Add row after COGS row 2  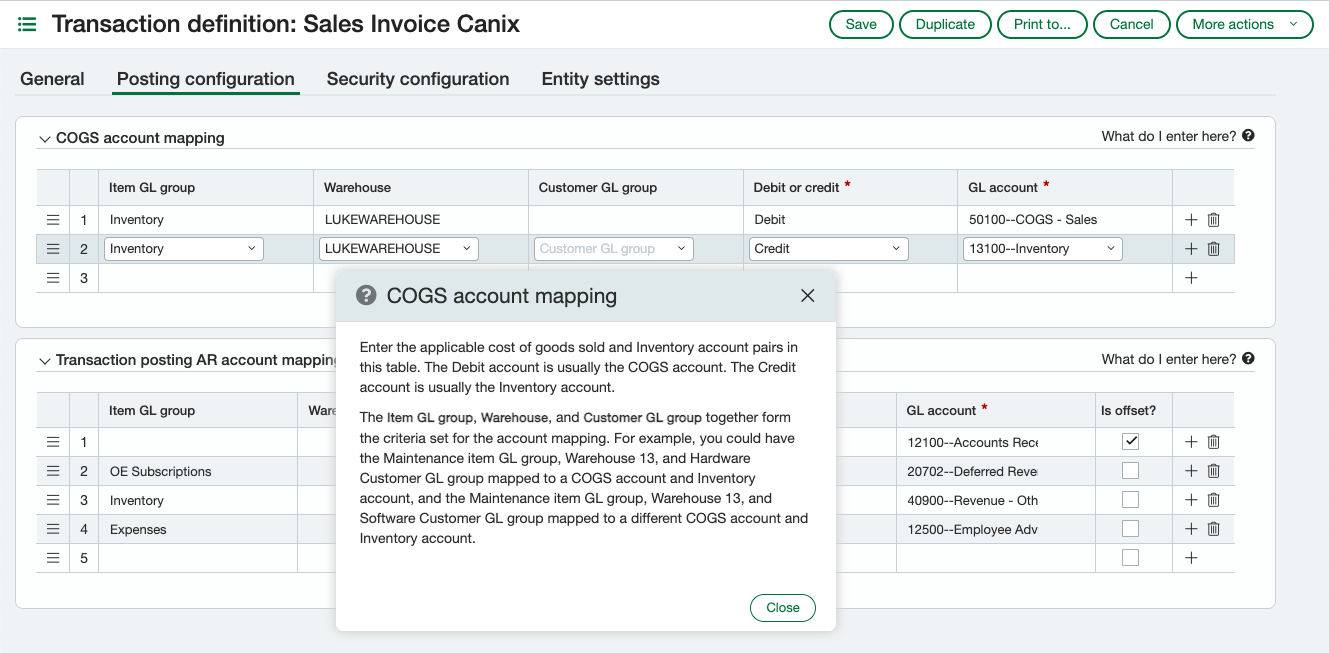1191,249
